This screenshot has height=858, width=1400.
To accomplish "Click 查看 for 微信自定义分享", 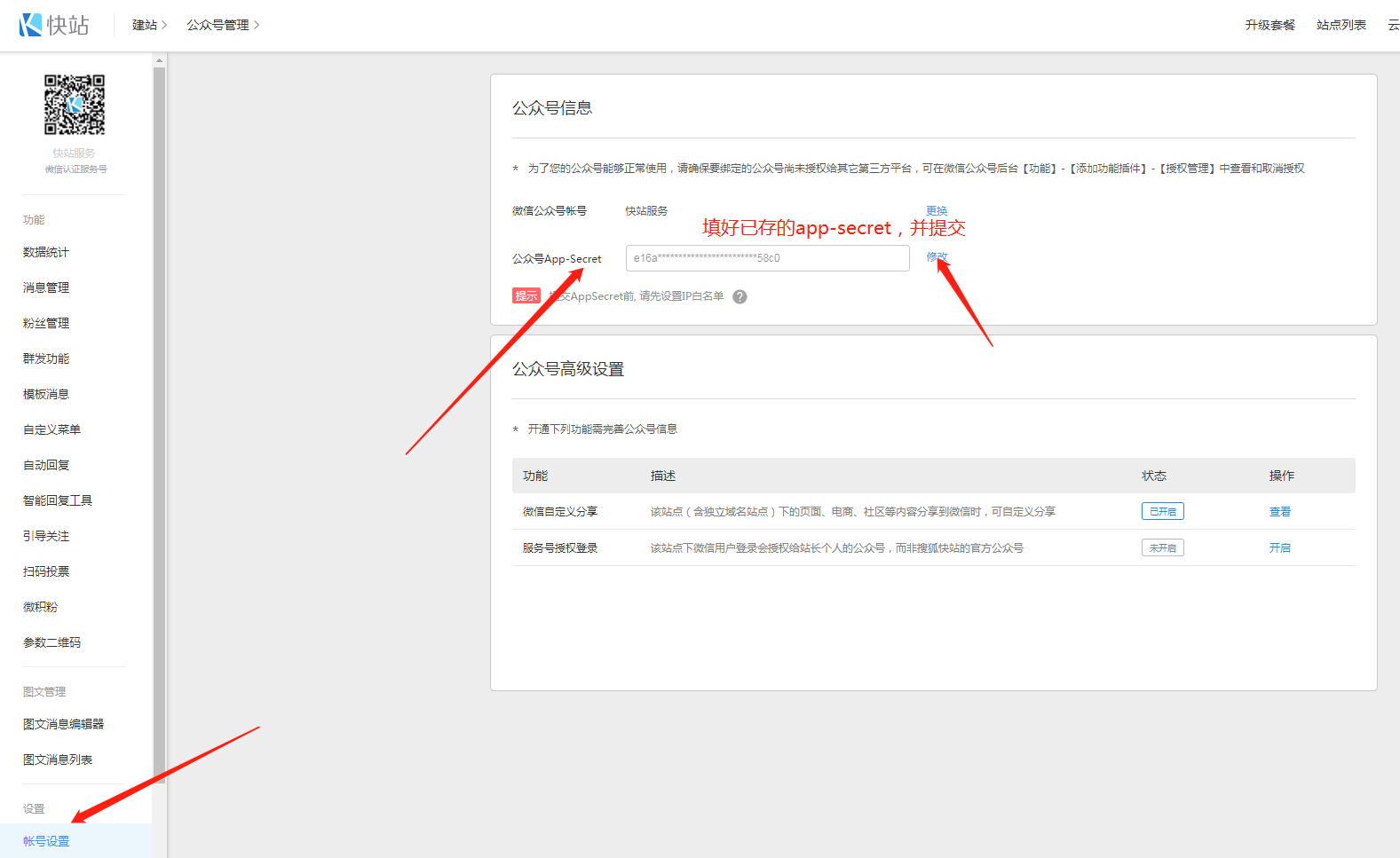I will (x=1279, y=512).
